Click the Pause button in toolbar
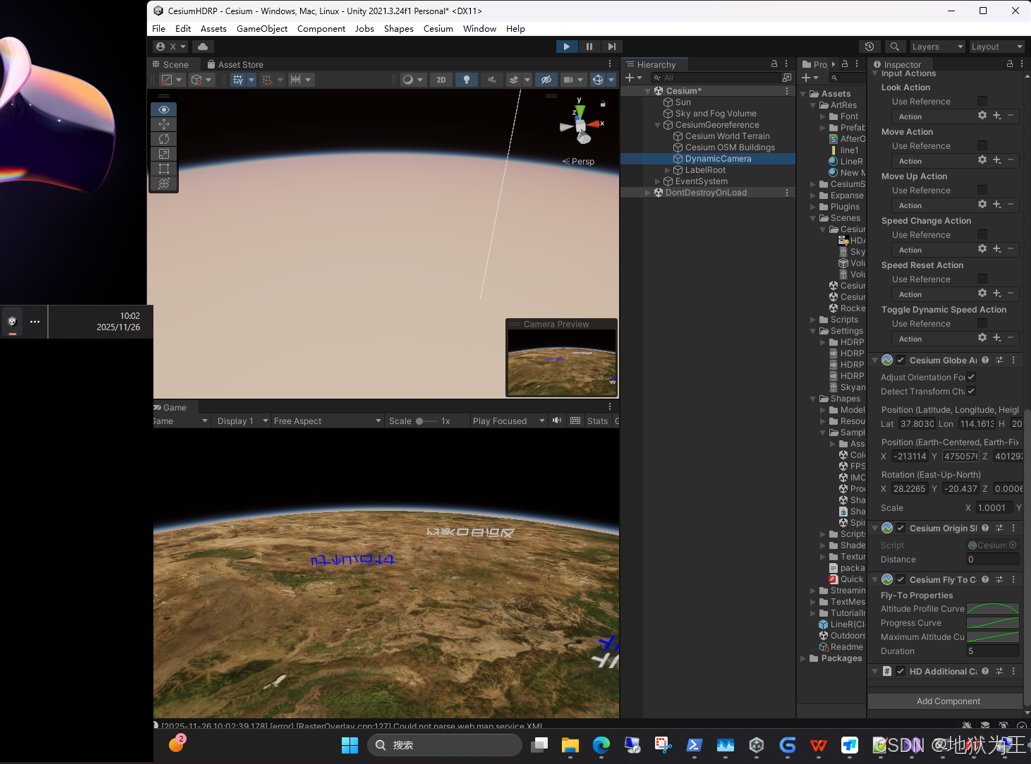This screenshot has height=764, width=1031. [589, 47]
